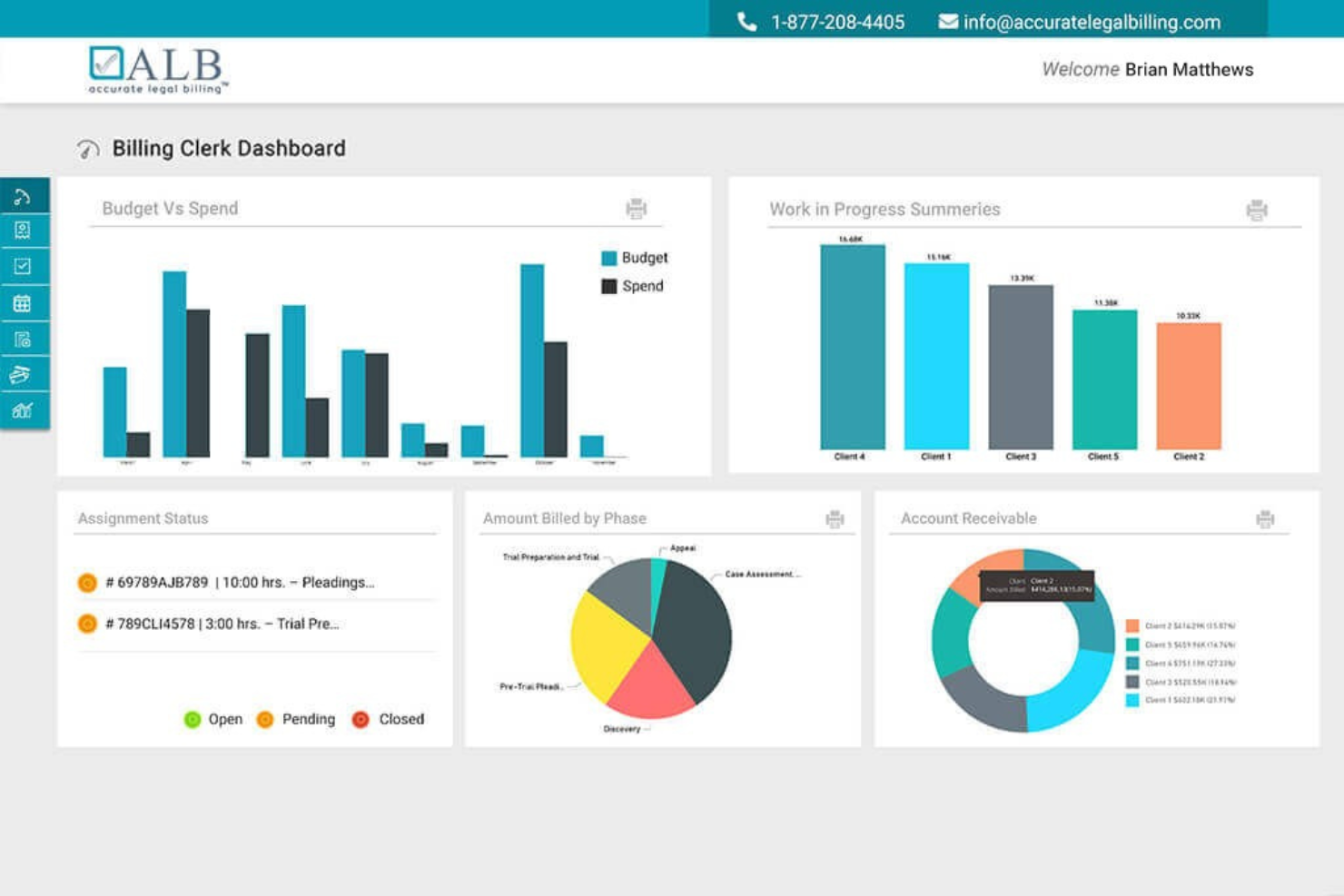Click the yellow Pre-Trial Pleadings pie slice
Image resolution: width=1344 pixels, height=896 pixels.
click(605, 646)
